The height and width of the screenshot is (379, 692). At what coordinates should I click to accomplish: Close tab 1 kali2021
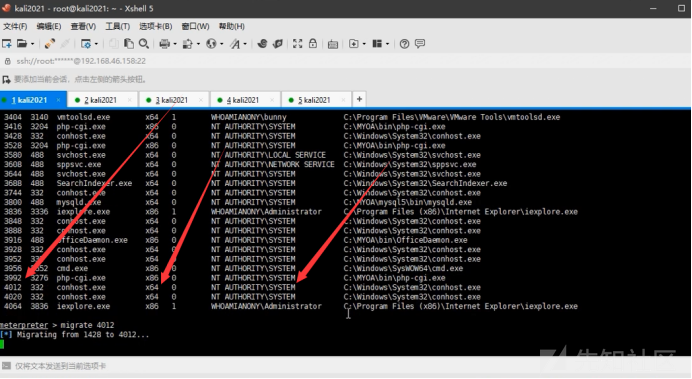pos(58,100)
